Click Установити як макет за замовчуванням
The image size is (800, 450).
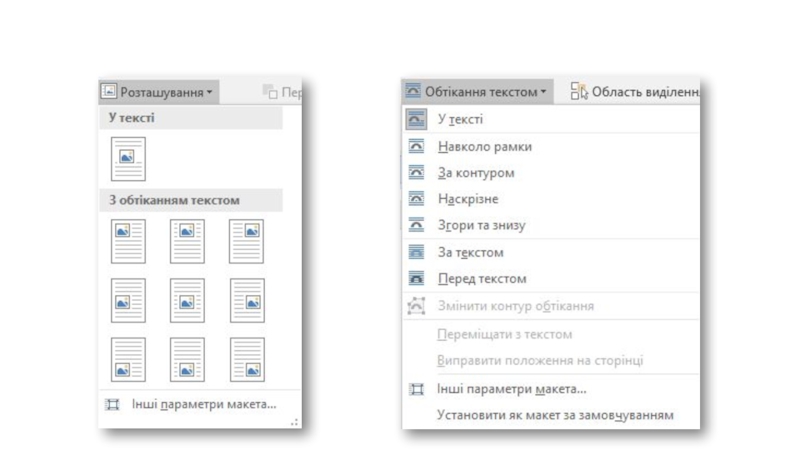point(555,414)
